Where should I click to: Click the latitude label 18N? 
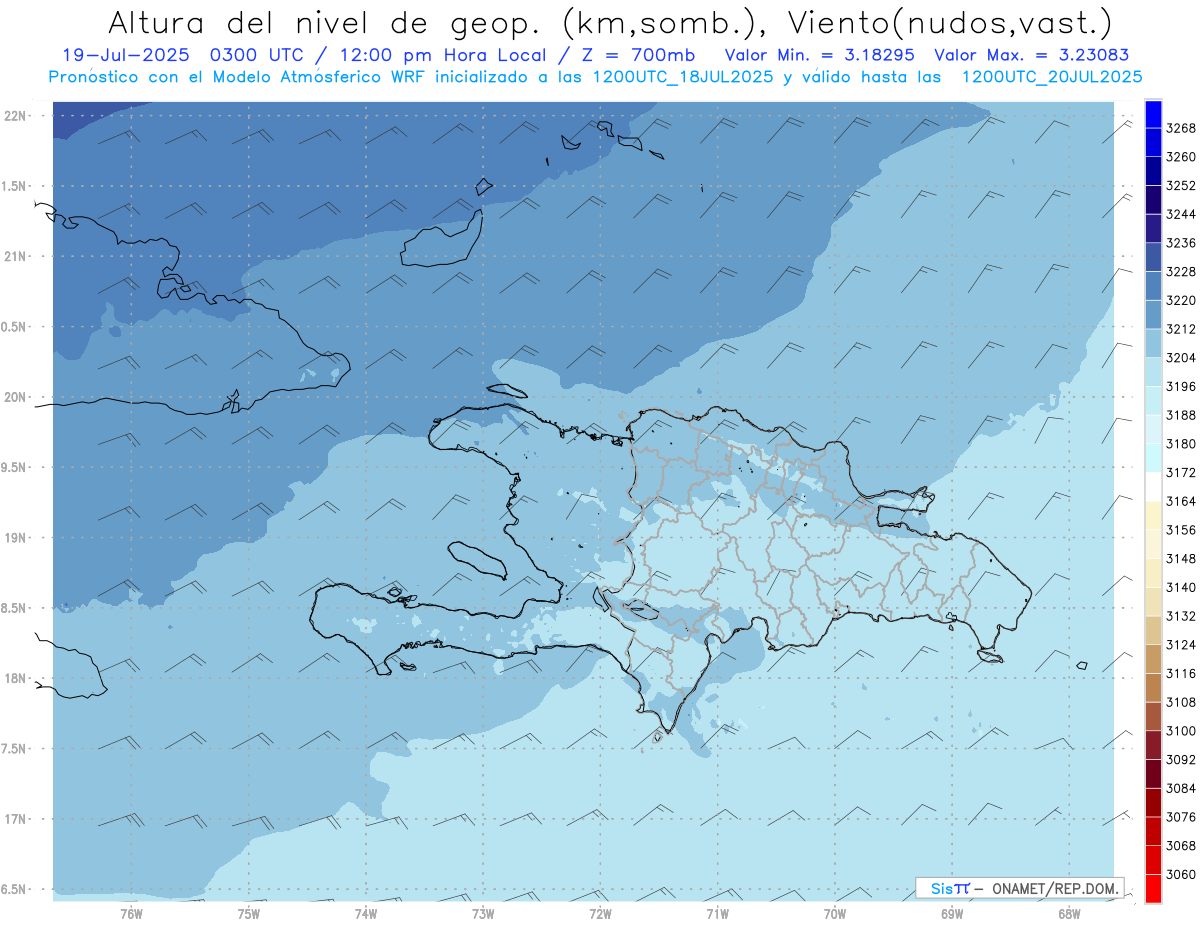[16, 678]
